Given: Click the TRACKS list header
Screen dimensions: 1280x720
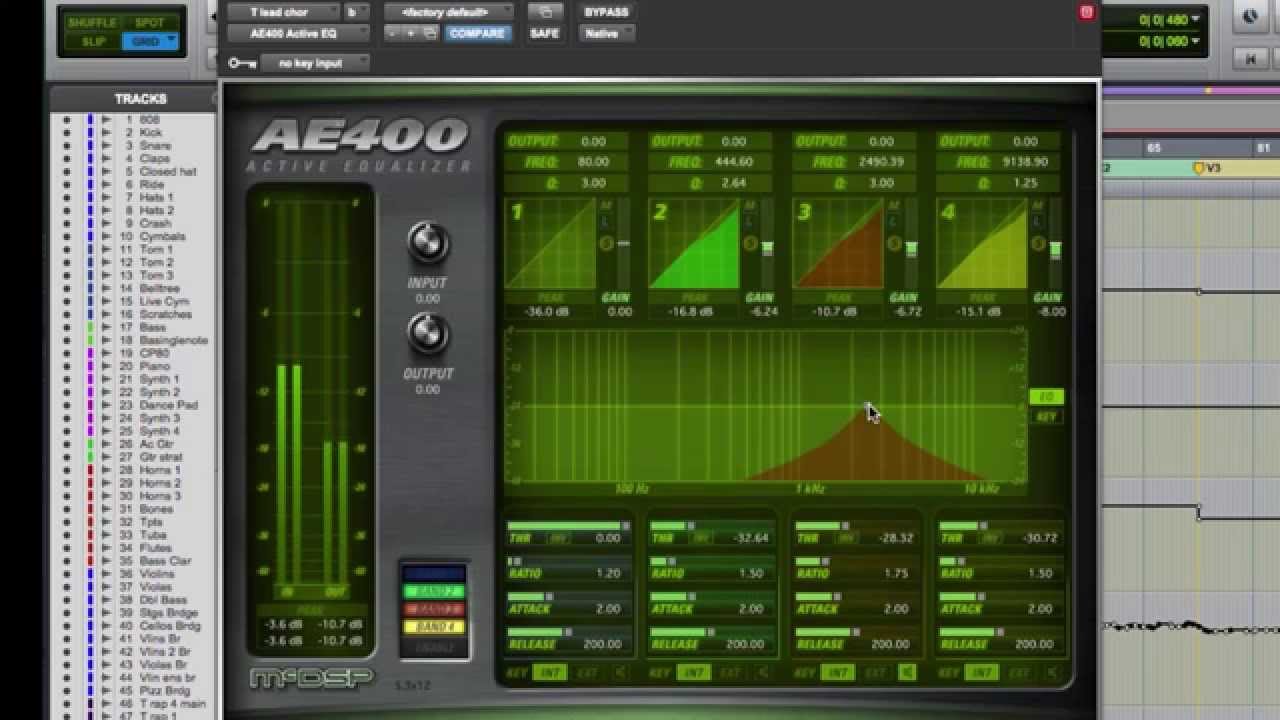Looking at the screenshot, I should tap(140, 98).
